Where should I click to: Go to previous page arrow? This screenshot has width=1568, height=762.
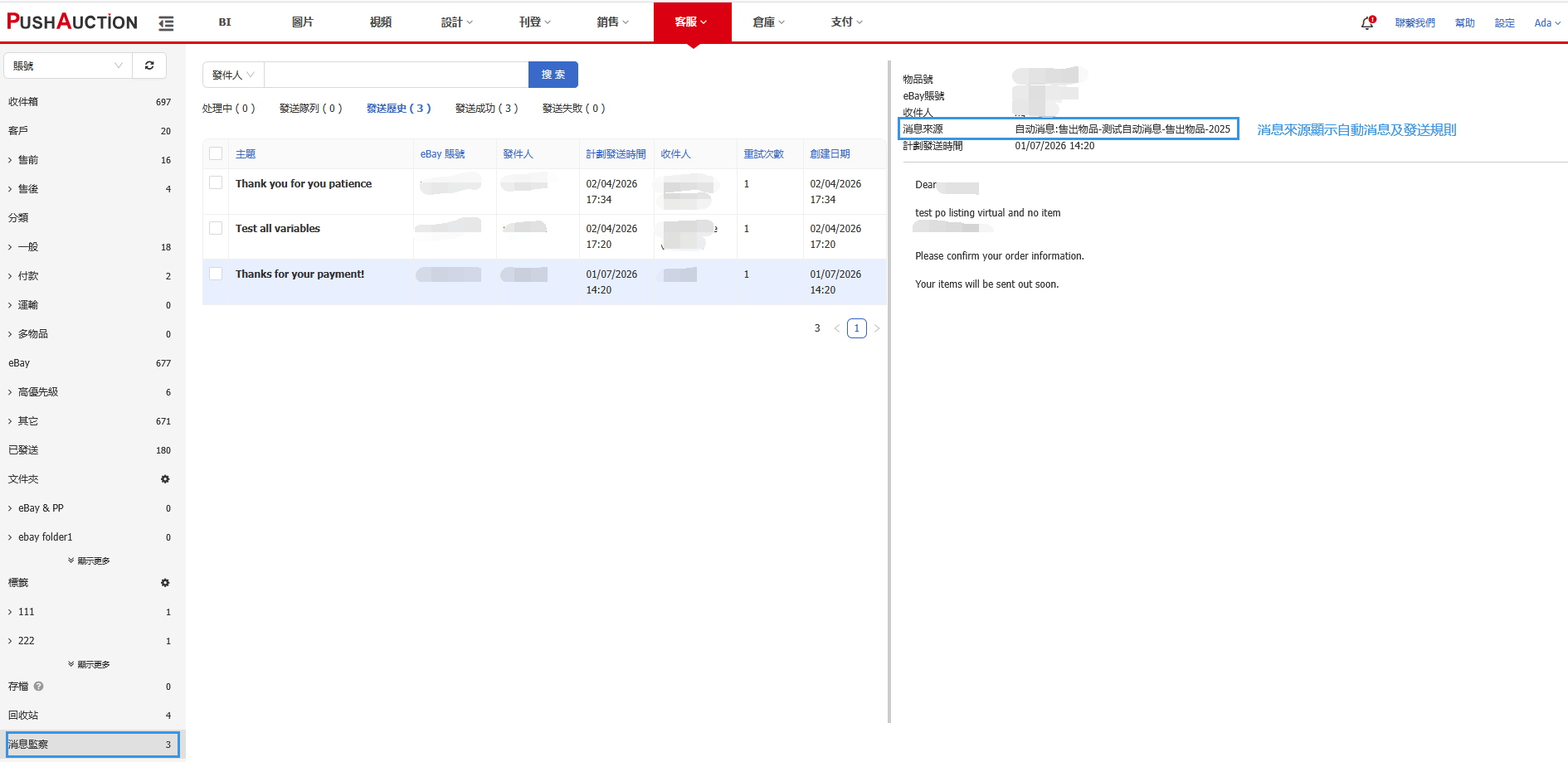pyautogui.click(x=836, y=328)
